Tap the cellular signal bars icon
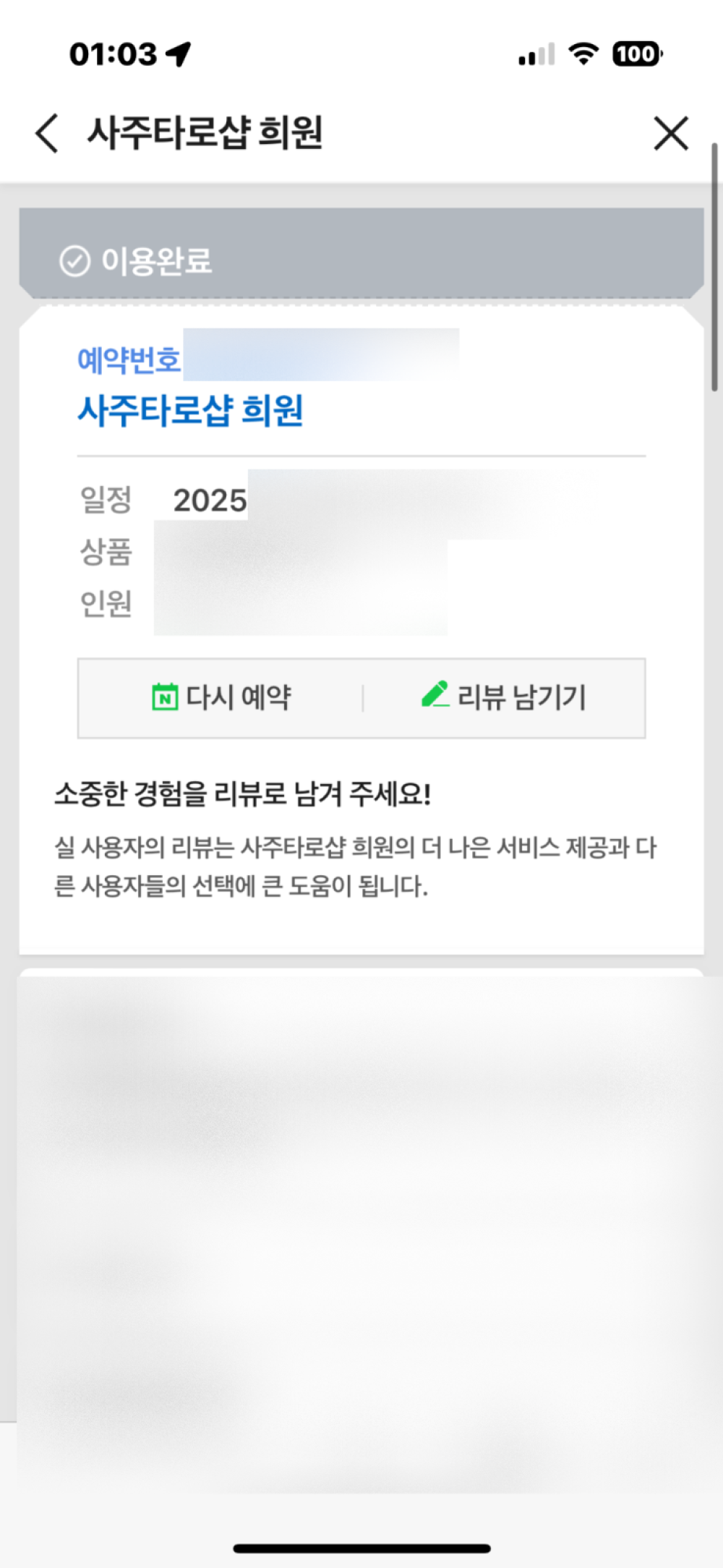 click(x=536, y=55)
